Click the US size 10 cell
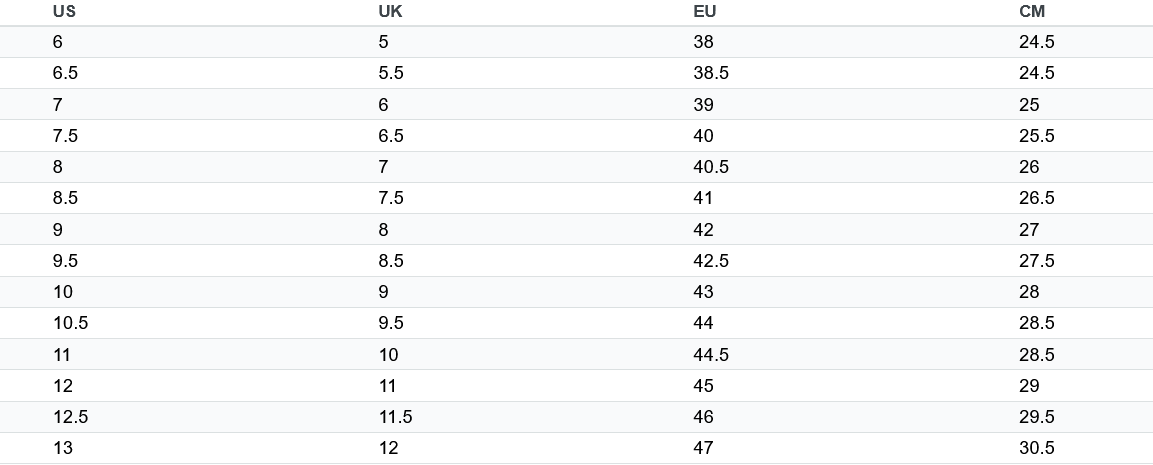 (x=63, y=292)
